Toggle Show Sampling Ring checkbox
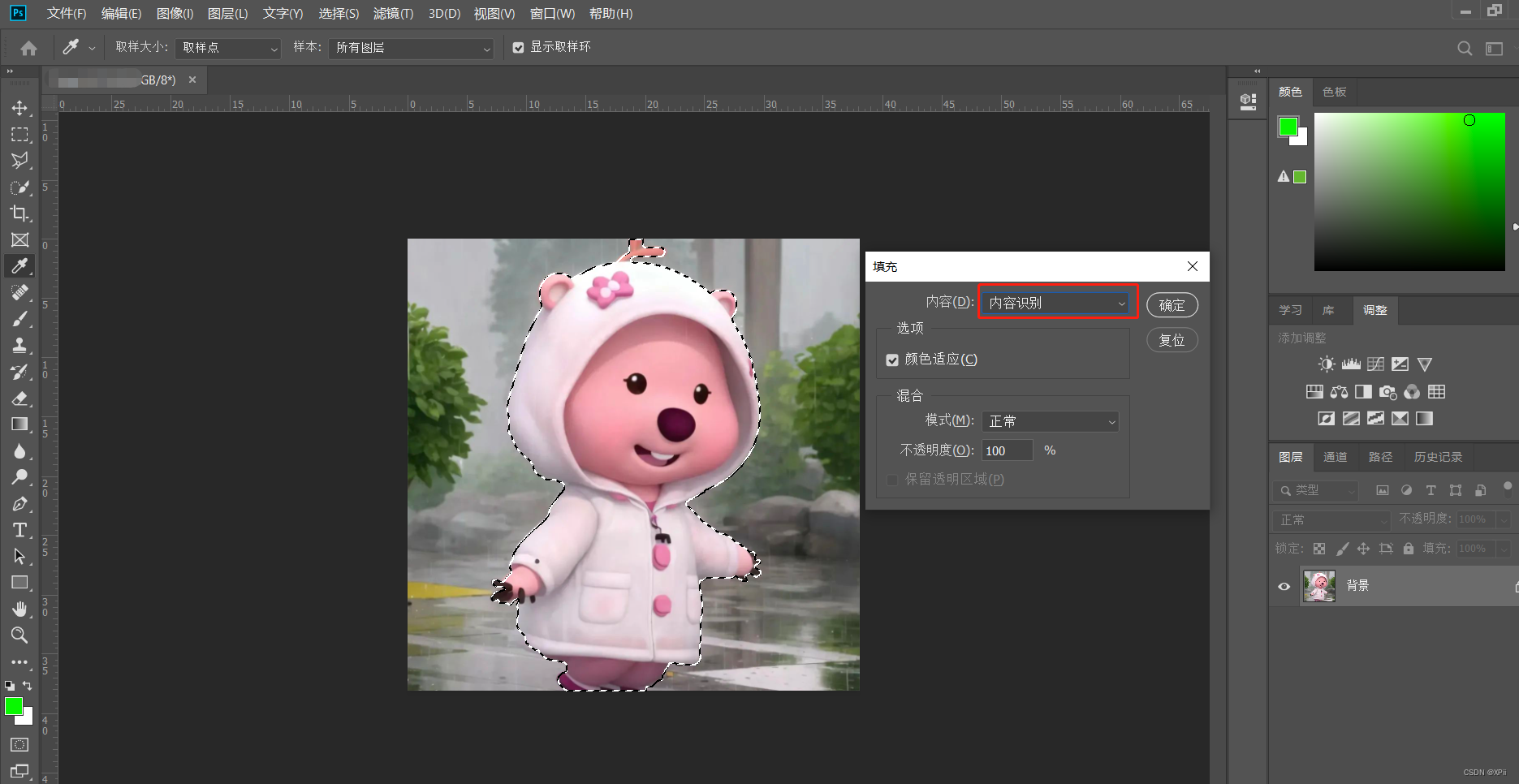The width and height of the screenshot is (1519, 784). 518,48
